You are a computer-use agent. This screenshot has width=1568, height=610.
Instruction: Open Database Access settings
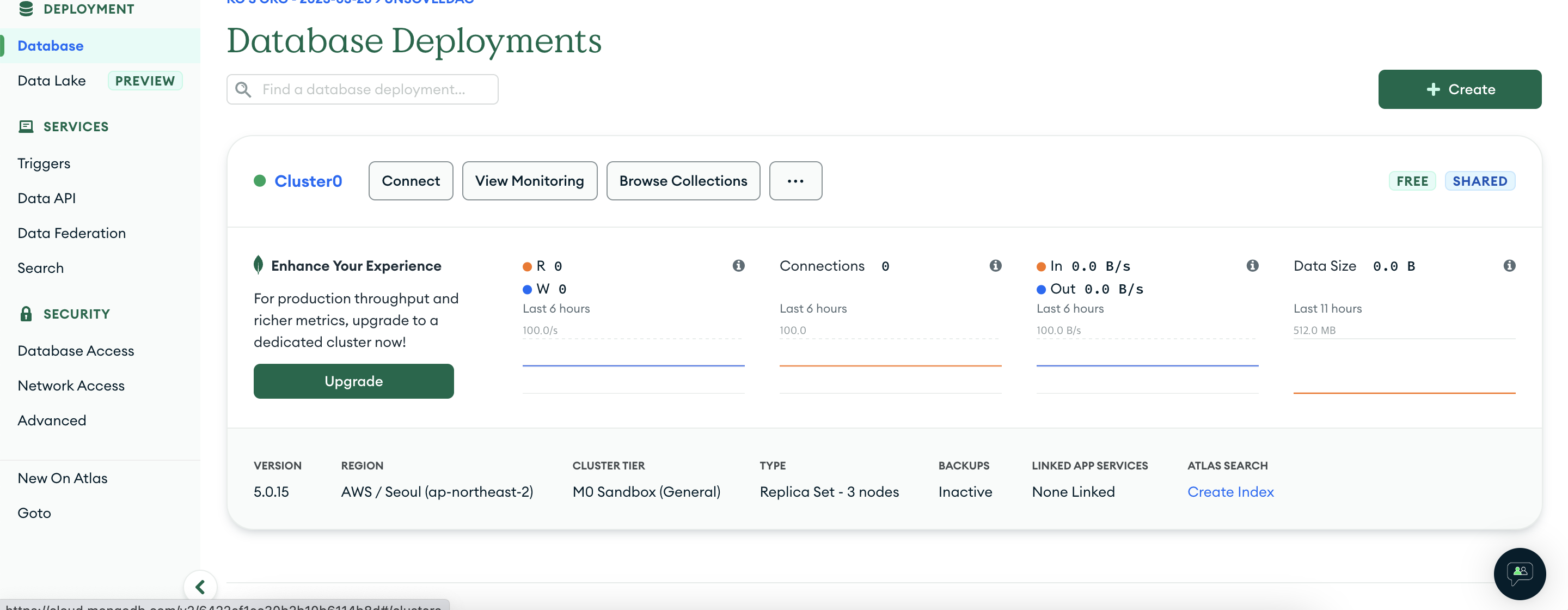point(76,351)
